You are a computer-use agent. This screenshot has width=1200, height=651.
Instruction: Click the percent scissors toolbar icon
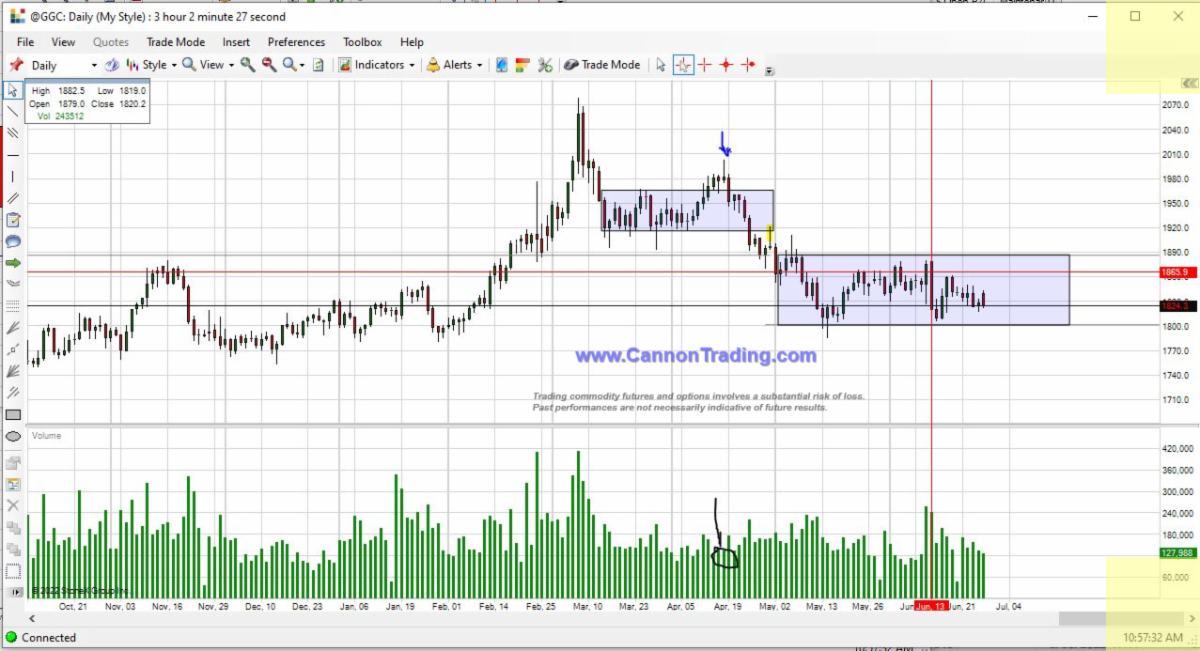click(x=545, y=65)
